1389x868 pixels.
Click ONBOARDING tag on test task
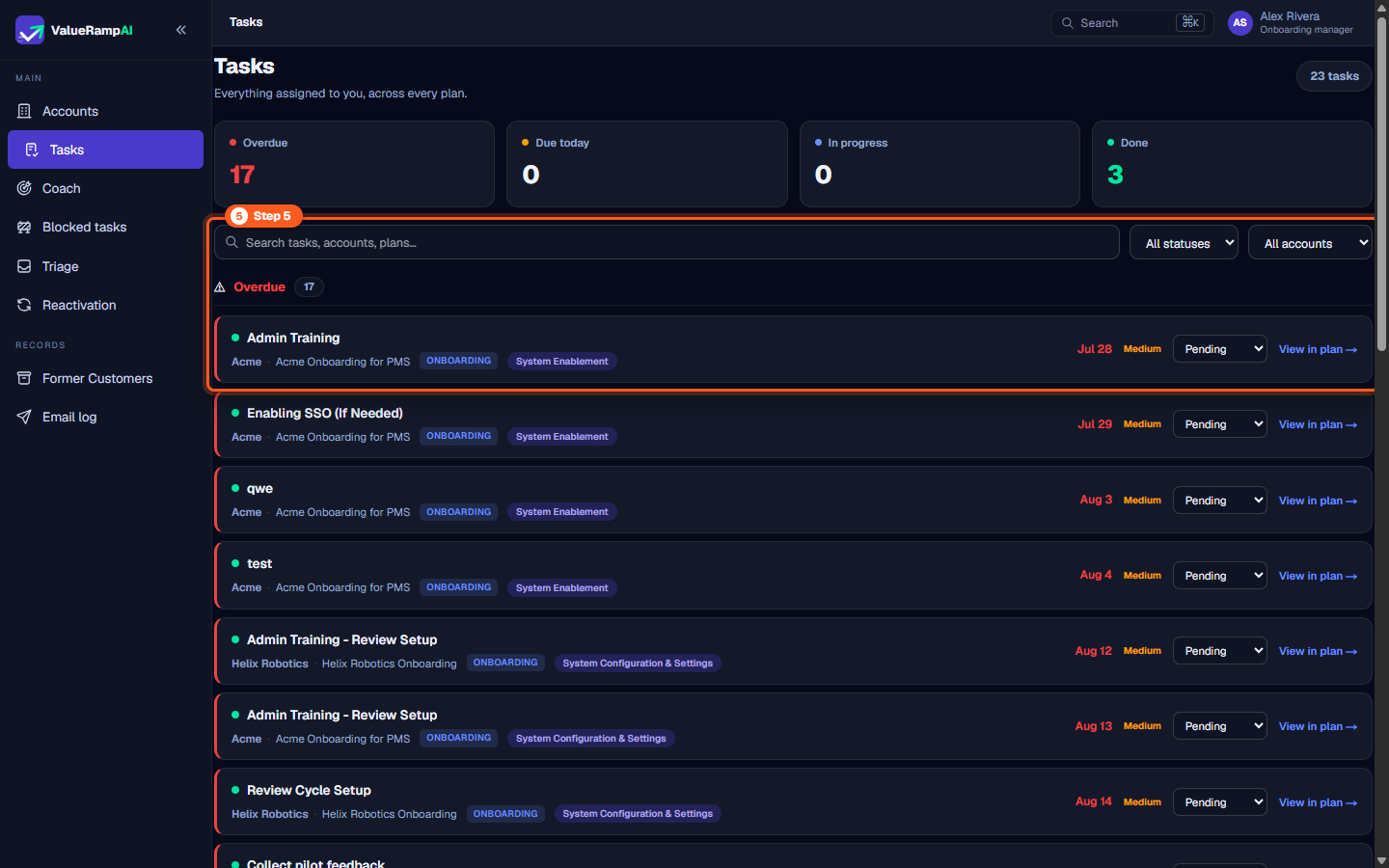(x=459, y=587)
